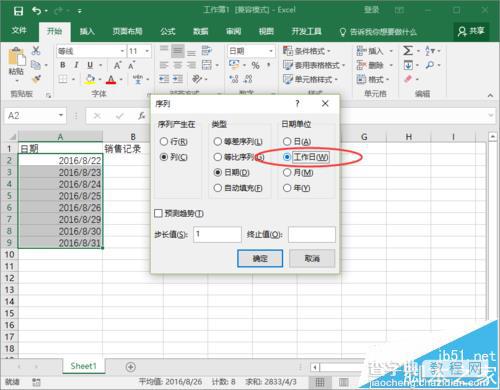The height and width of the screenshot is (390, 500).
Task: Click the Sort and Filter icon
Action: [430, 51]
